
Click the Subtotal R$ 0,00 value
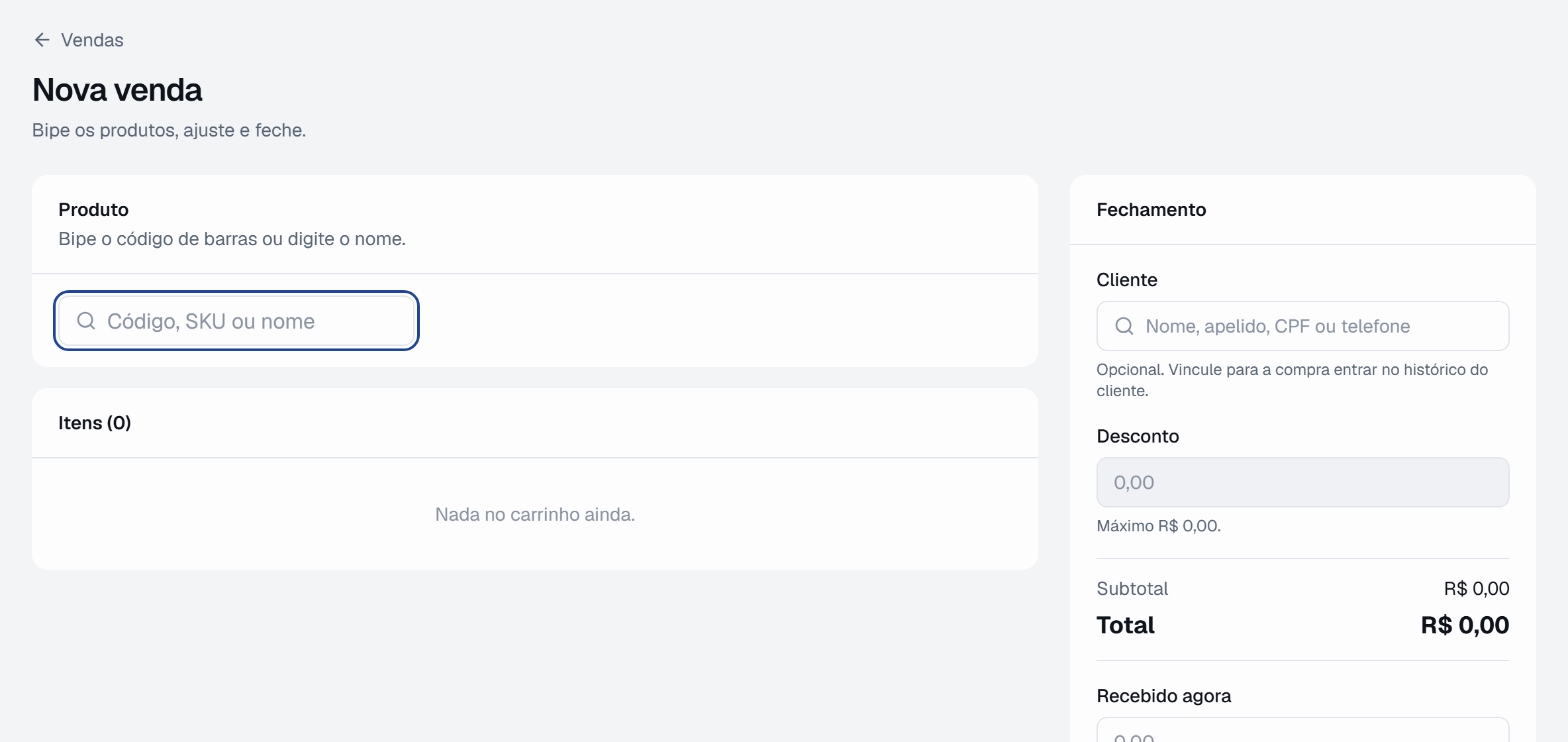click(x=1476, y=589)
